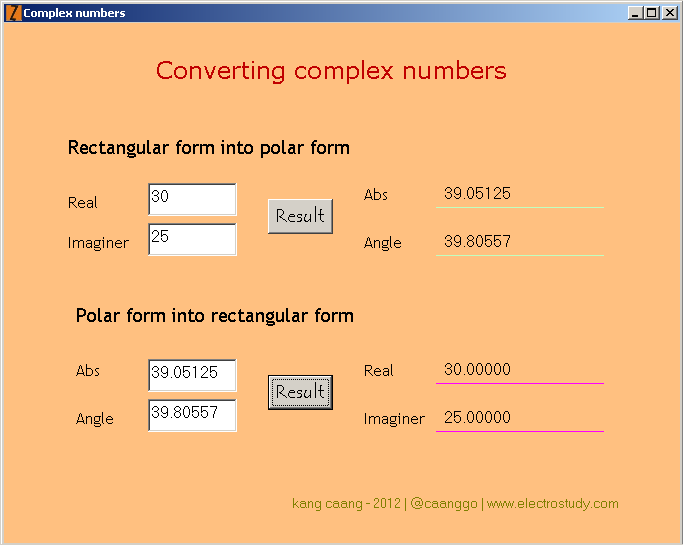Close the Complex numbers window
The image size is (683, 546).
click(669, 13)
